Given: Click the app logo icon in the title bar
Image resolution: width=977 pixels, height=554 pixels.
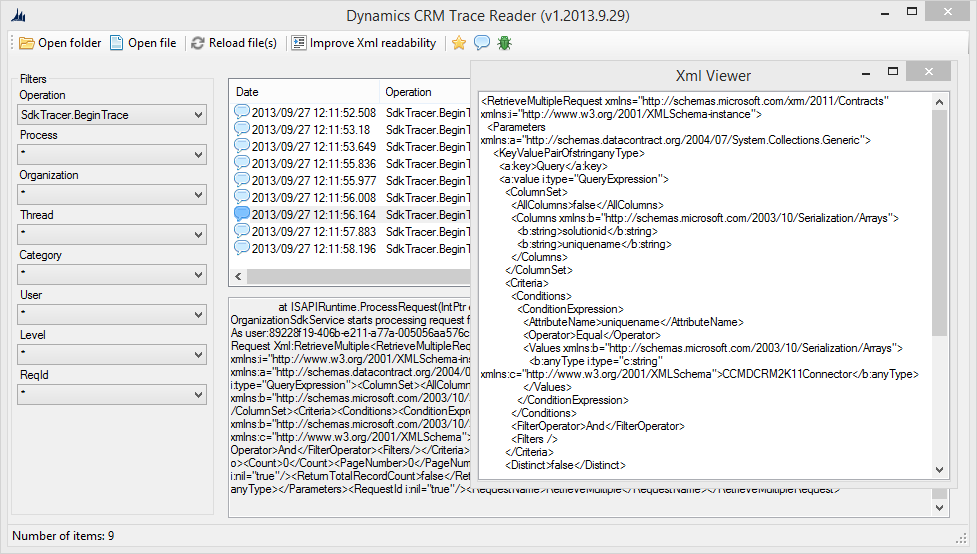Looking at the screenshot, I should (18, 15).
